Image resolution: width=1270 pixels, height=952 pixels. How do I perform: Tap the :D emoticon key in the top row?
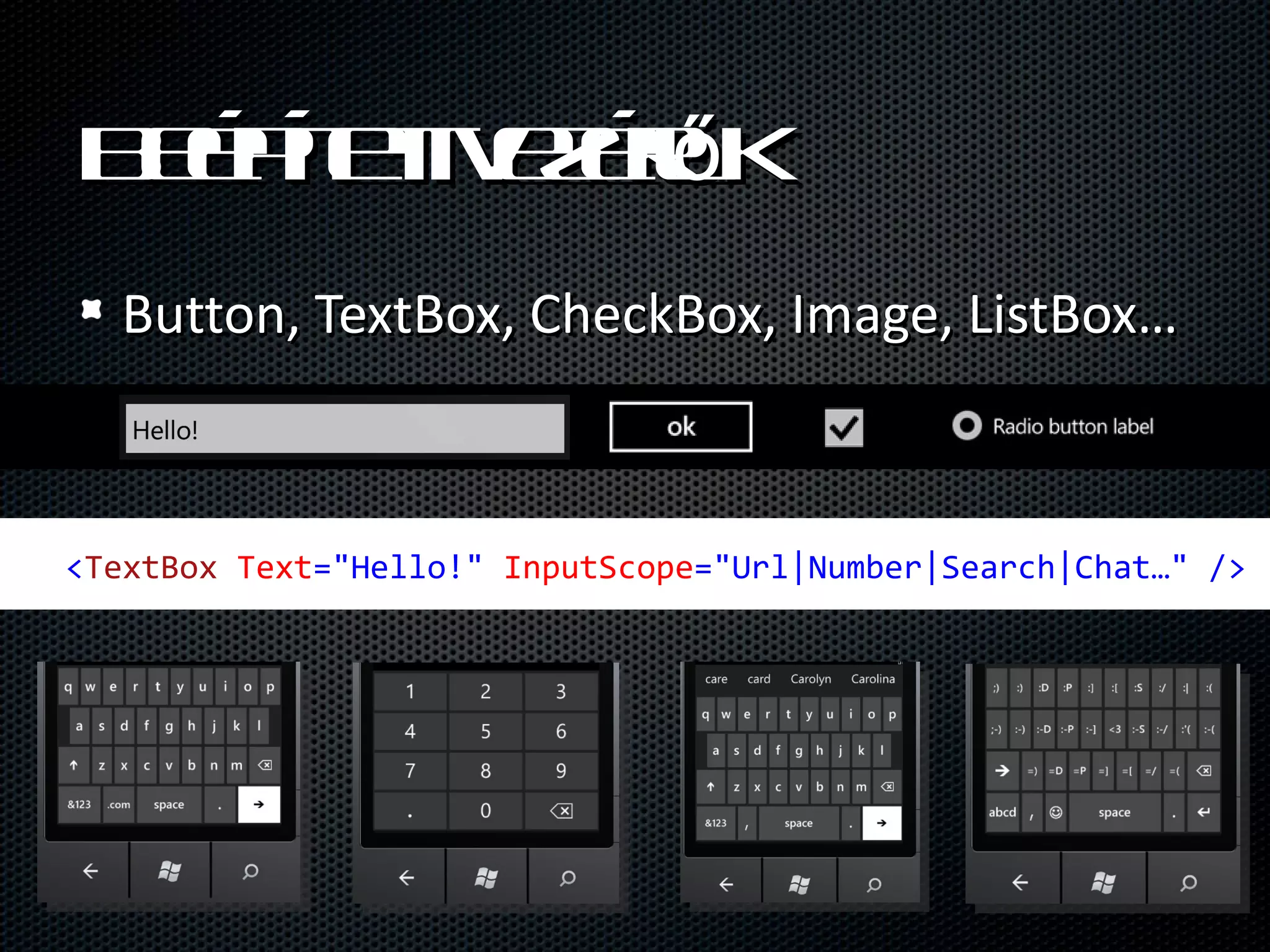(x=1044, y=688)
